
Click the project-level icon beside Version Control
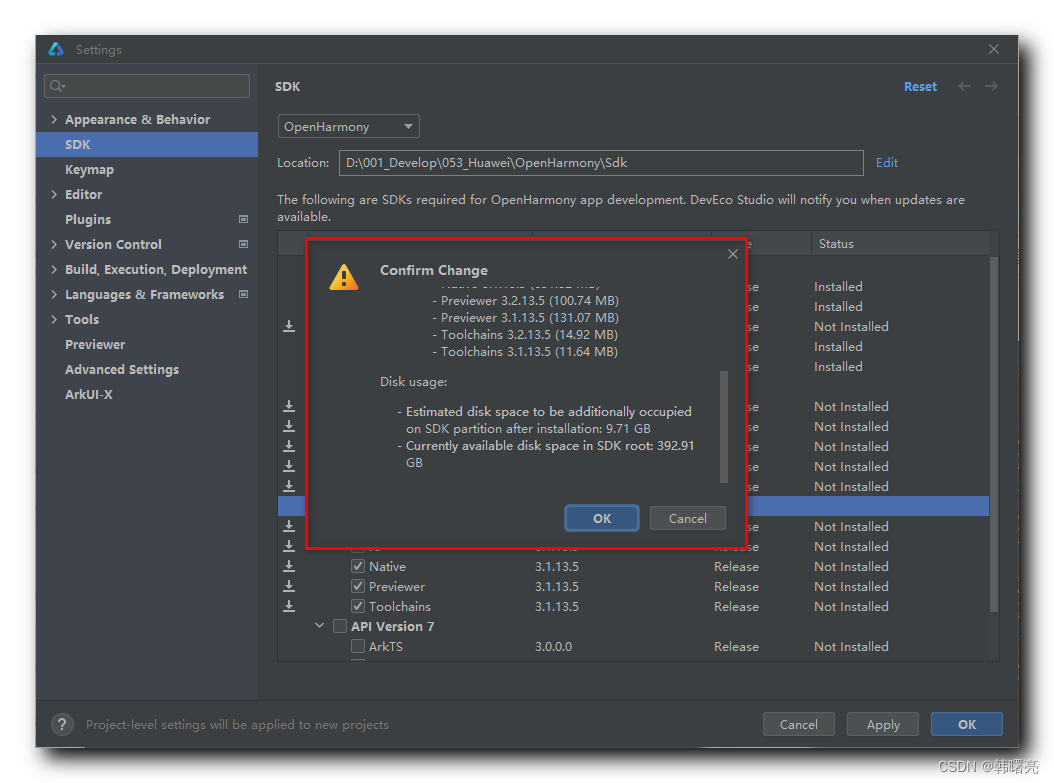[x=243, y=244]
